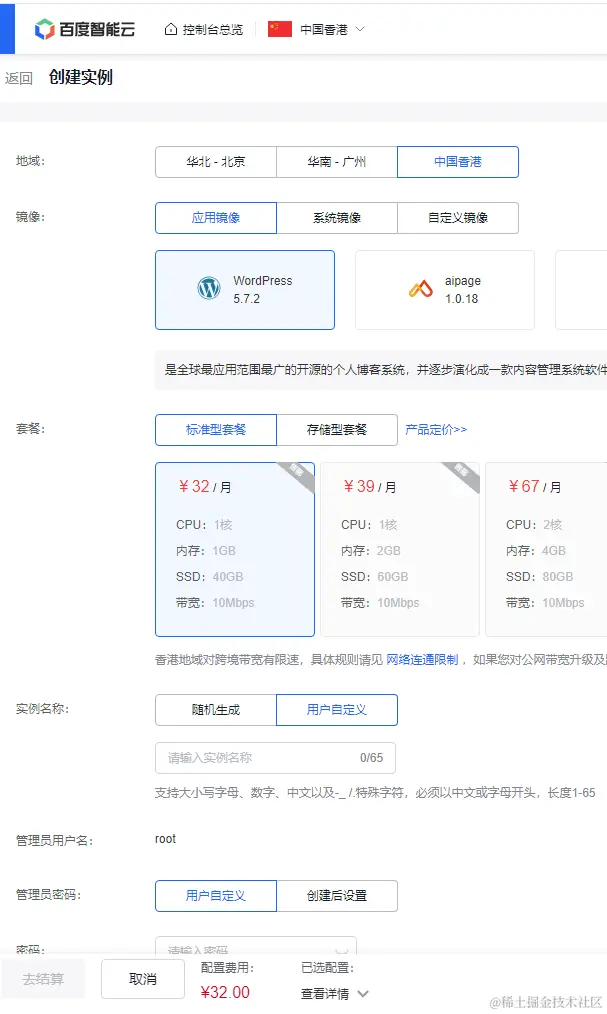The height and width of the screenshot is (1014, 607).
Task: Click the aipage logo icon
Action: 421,288
